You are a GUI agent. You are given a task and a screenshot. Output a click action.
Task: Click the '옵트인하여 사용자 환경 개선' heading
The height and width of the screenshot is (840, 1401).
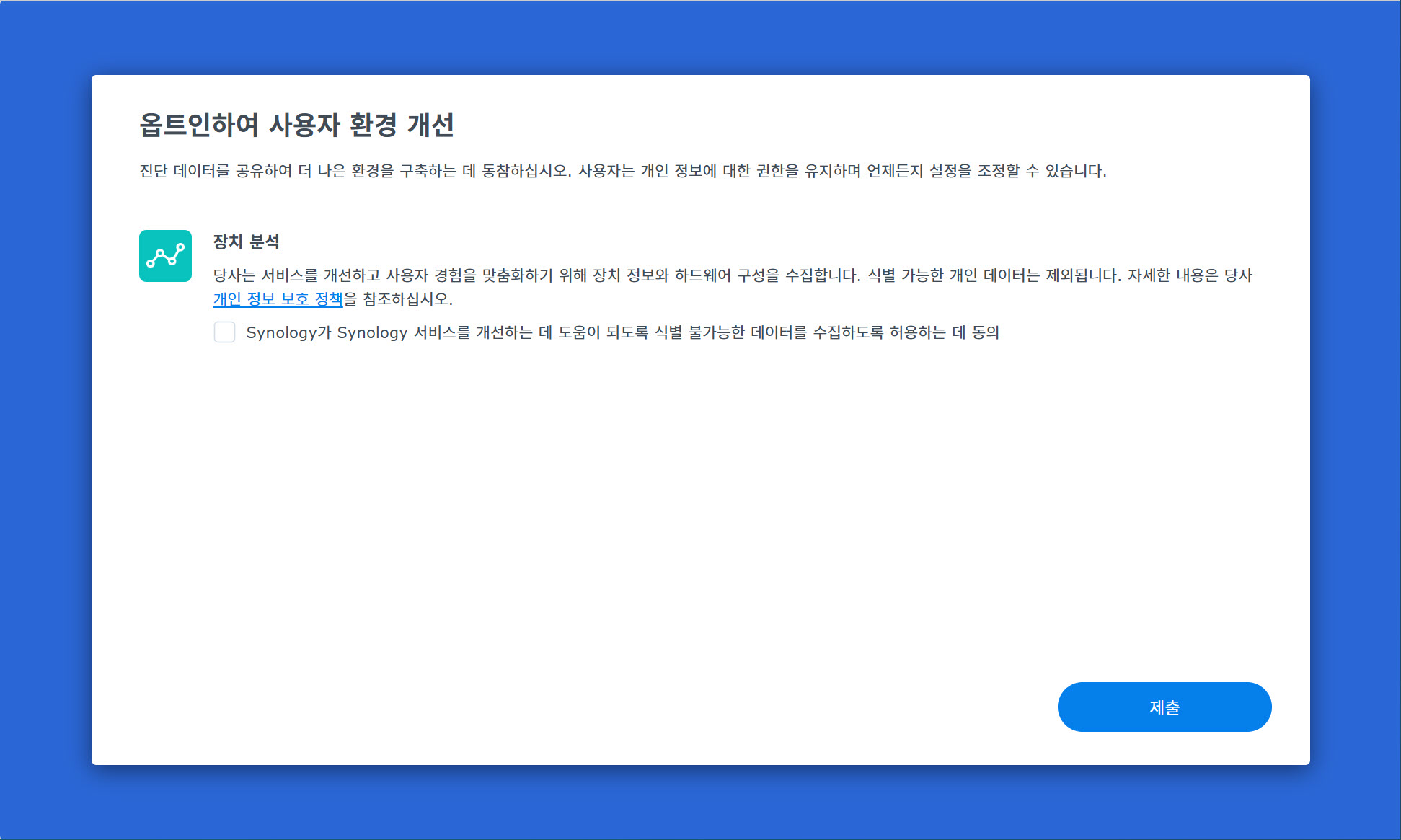click(296, 125)
